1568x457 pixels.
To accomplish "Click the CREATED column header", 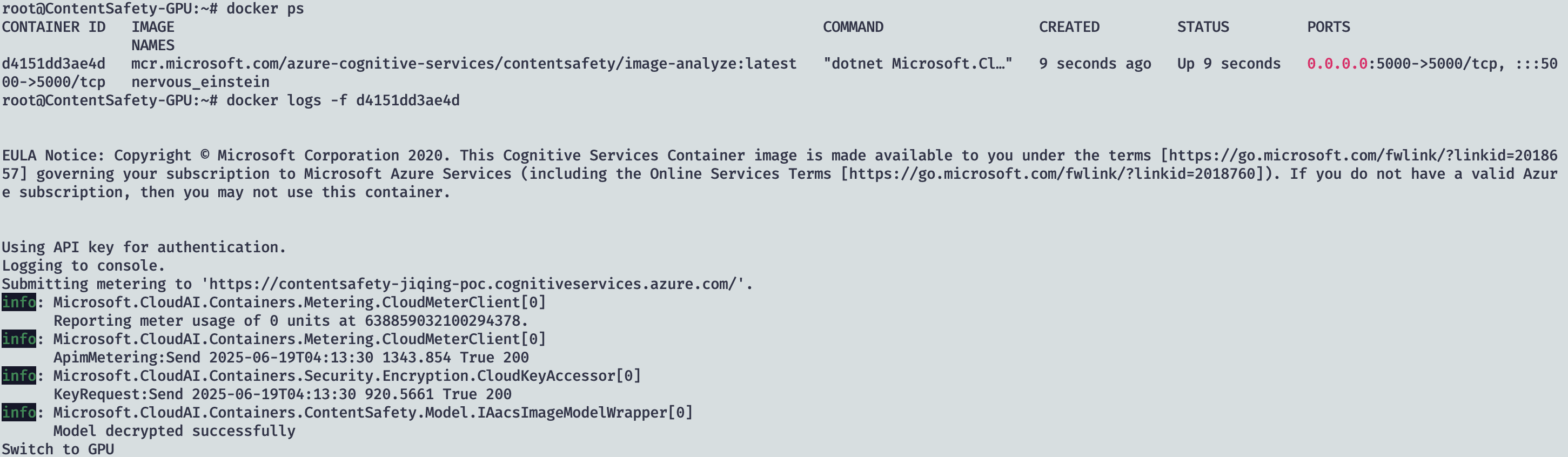I will click(1069, 28).
